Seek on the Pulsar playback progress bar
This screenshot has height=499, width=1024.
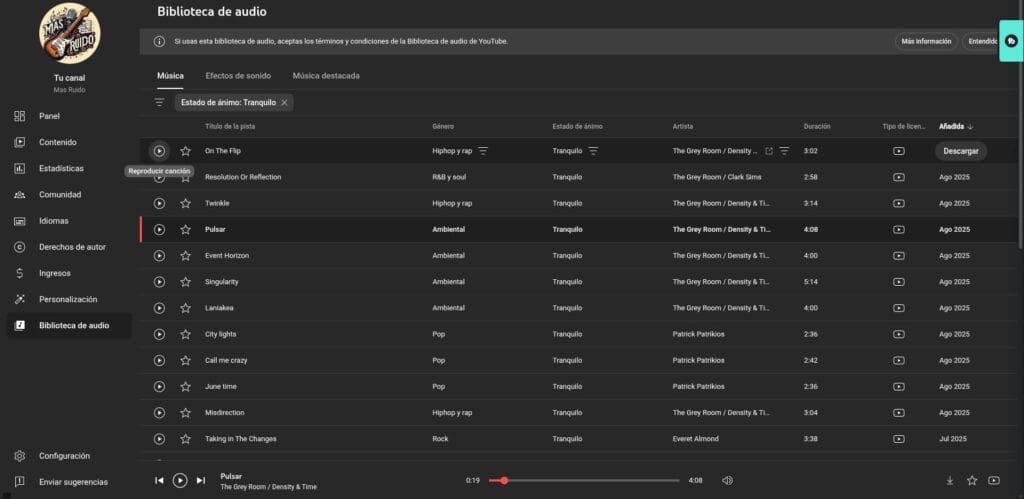point(584,481)
